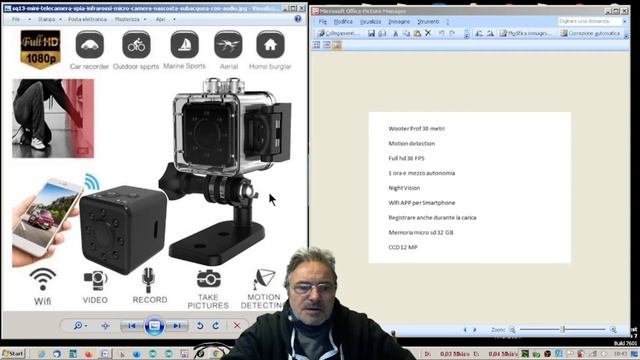Click the zoom in magnifier in Picture Manager
Screen dimensions: 640x360
point(613,329)
